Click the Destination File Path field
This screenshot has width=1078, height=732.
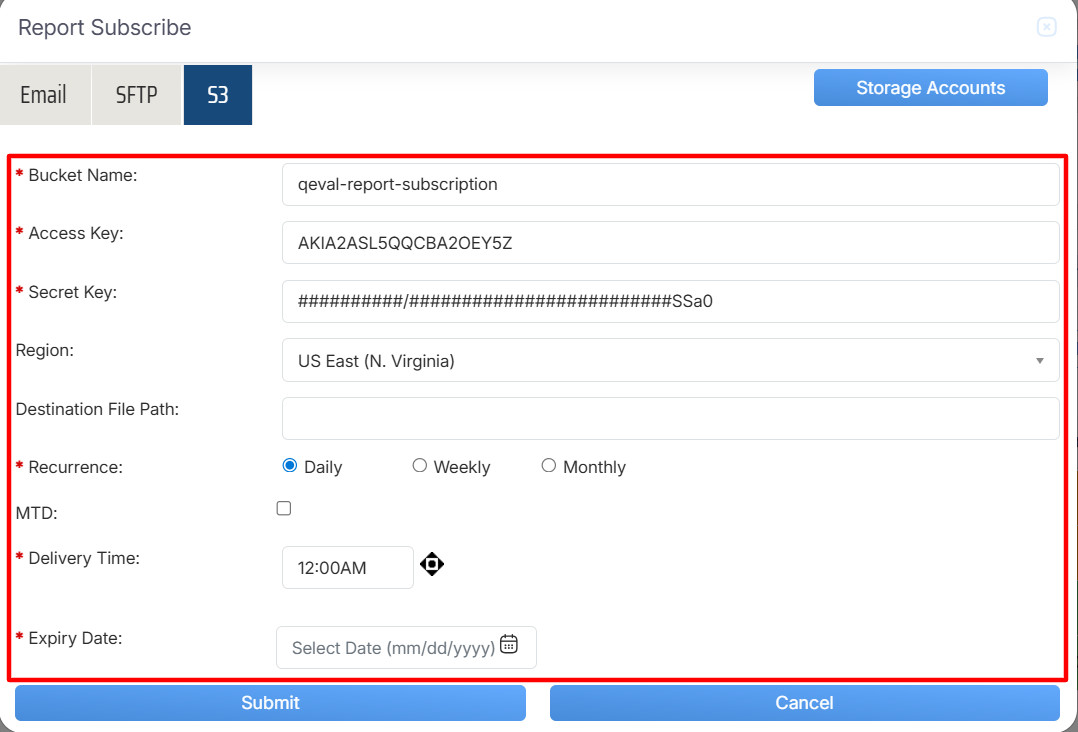tap(670, 419)
